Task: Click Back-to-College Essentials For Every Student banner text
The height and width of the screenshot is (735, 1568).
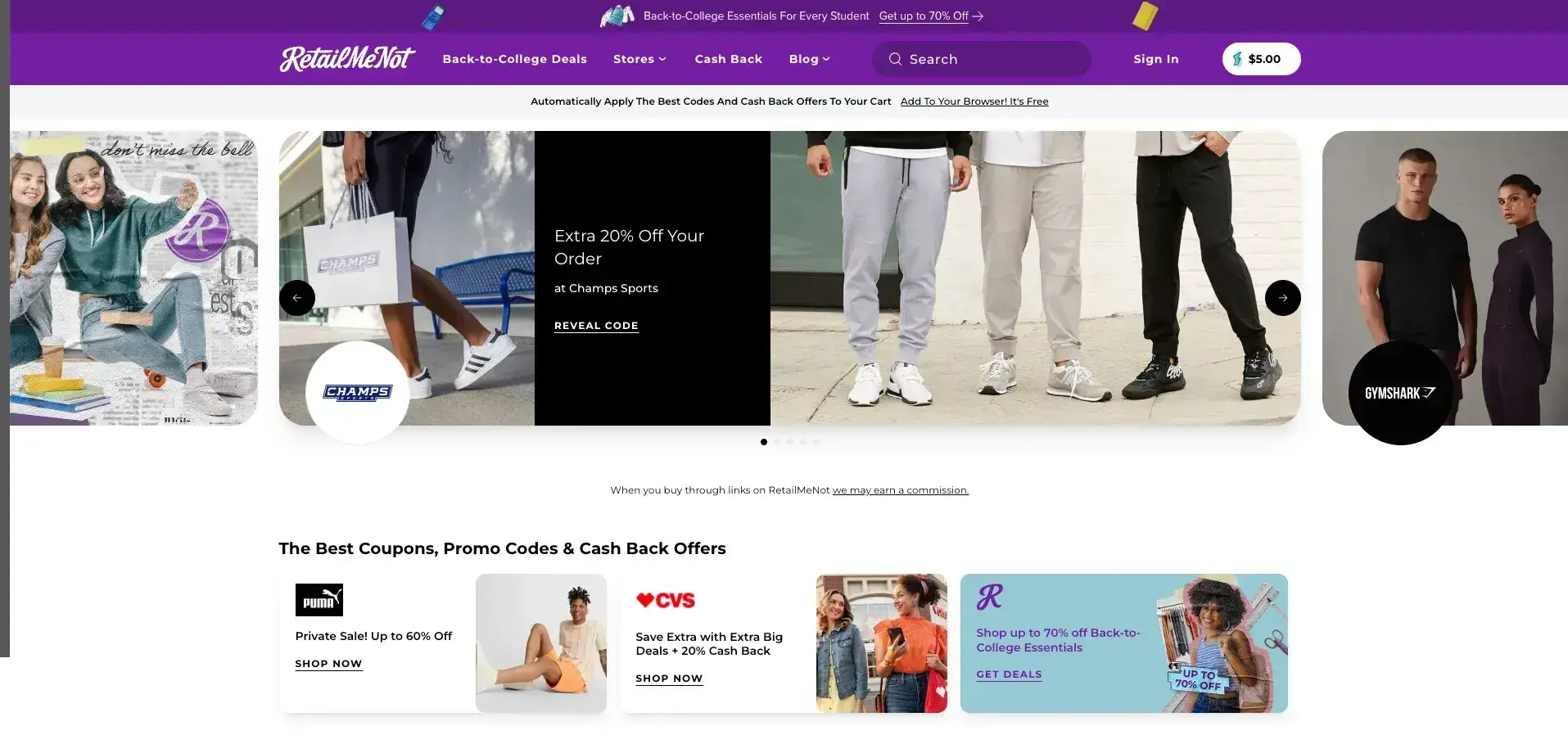Action: [756, 16]
